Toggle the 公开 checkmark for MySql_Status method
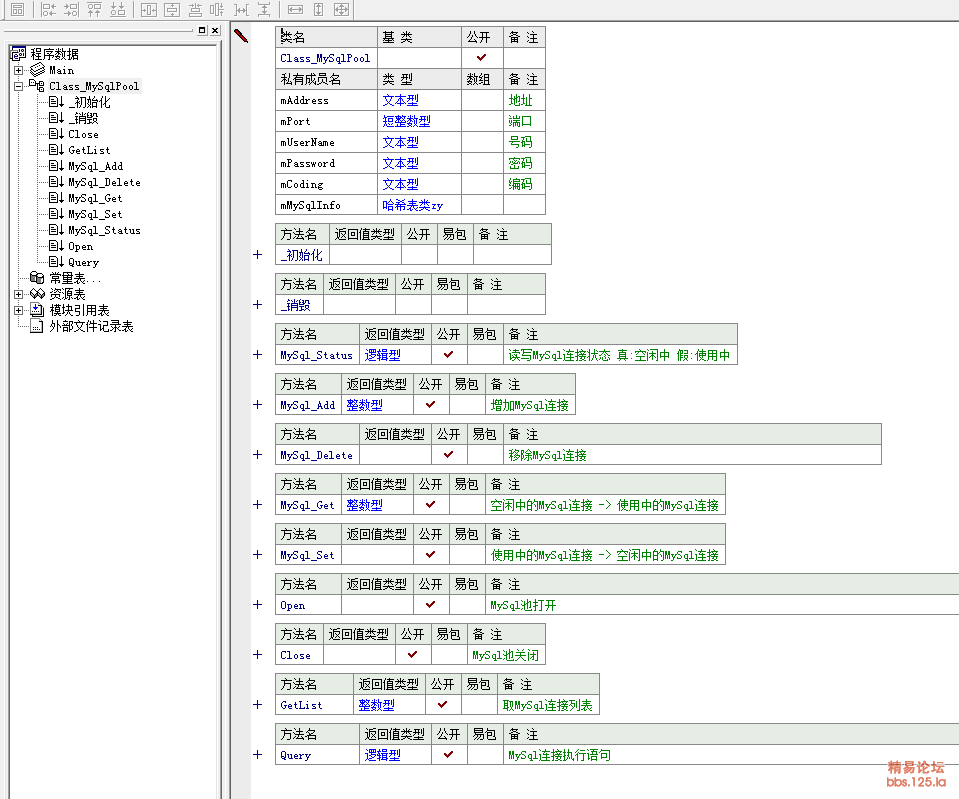The height and width of the screenshot is (799, 959). click(449, 355)
